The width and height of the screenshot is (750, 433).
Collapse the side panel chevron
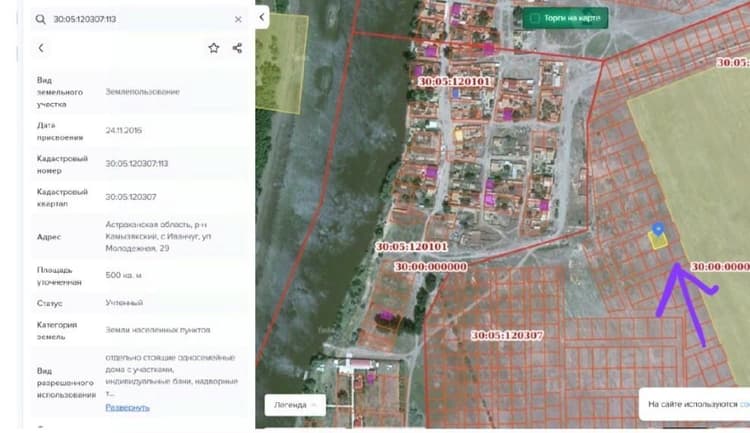pyautogui.click(x=262, y=17)
